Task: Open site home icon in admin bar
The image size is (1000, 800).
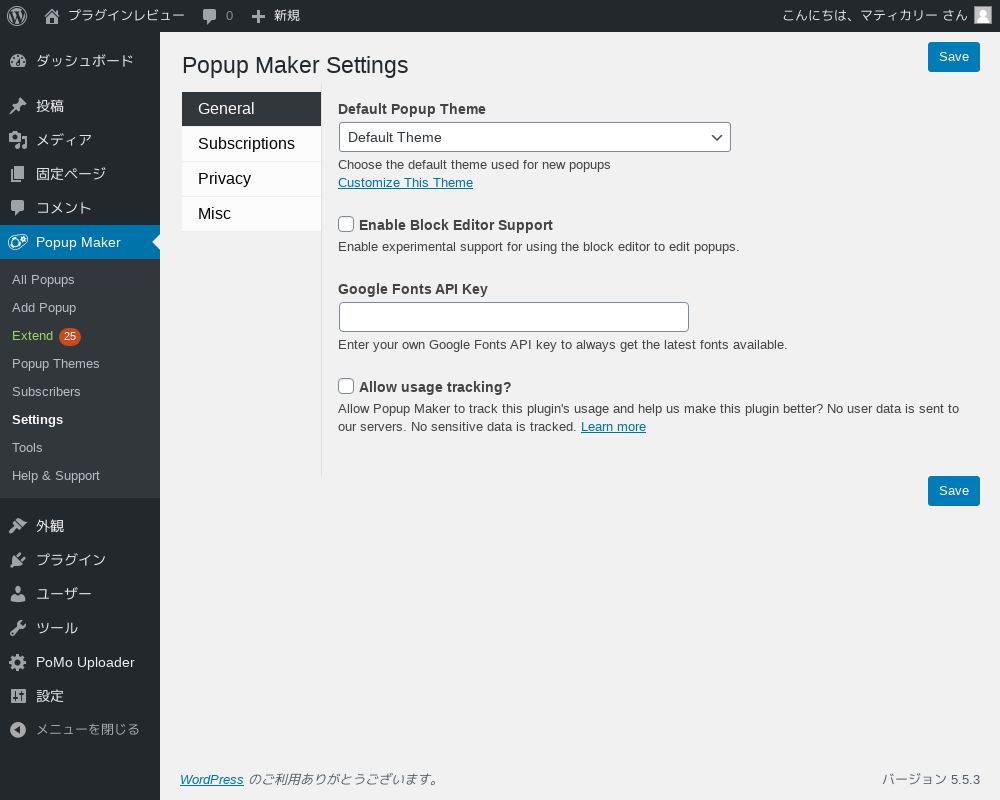Action: click(x=52, y=16)
